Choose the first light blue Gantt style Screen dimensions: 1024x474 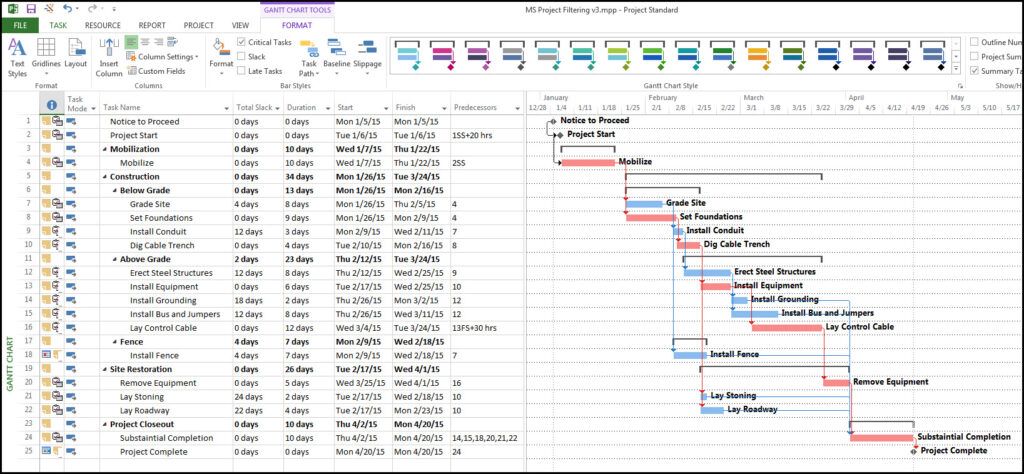408,54
